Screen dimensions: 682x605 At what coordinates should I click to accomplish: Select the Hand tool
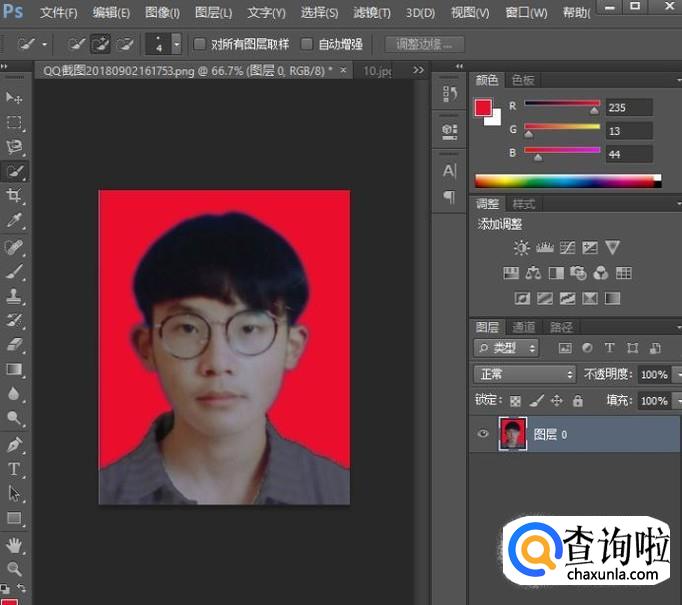(14, 544)
